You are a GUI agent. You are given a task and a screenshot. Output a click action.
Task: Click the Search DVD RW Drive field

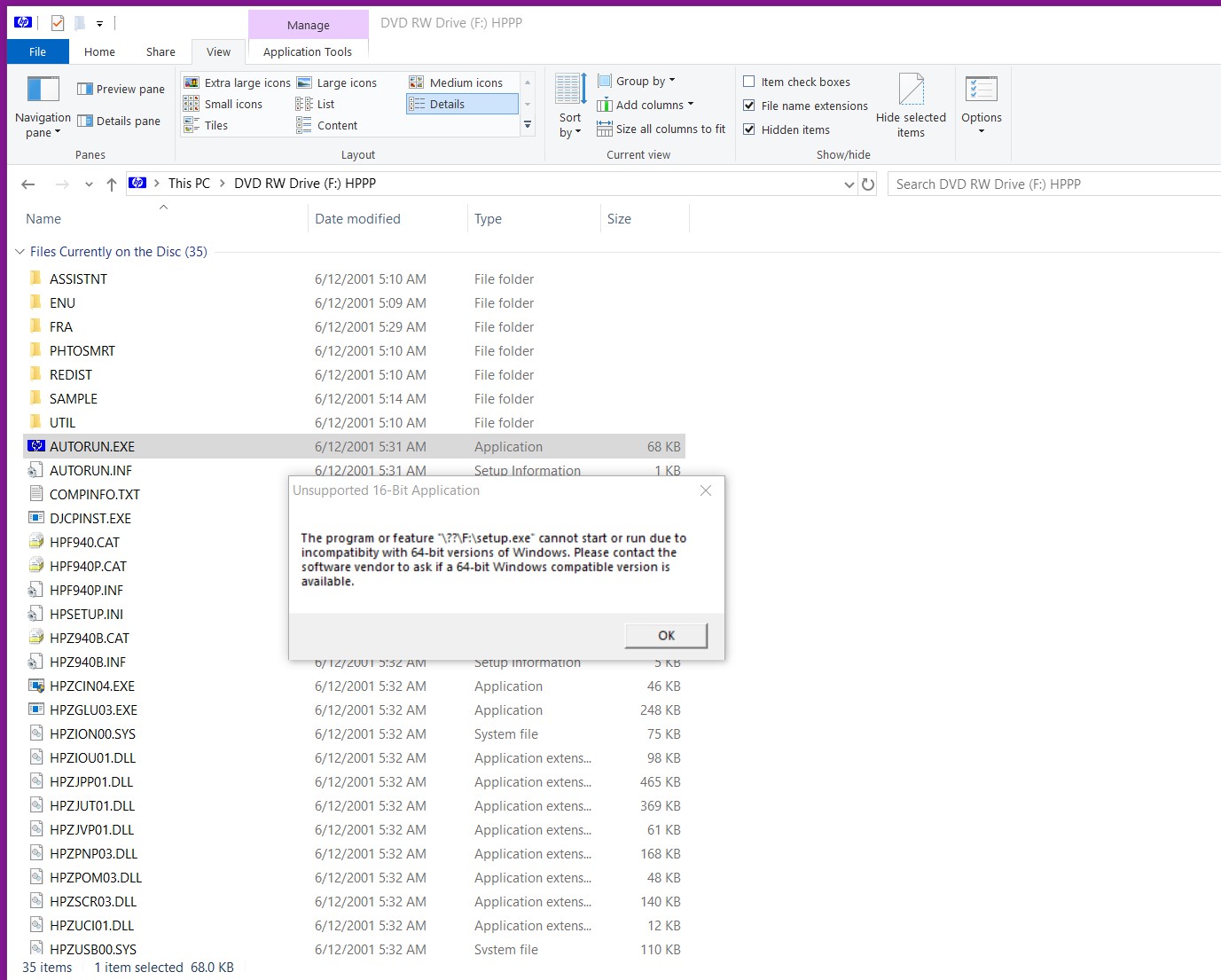[x=1053, y=184]
